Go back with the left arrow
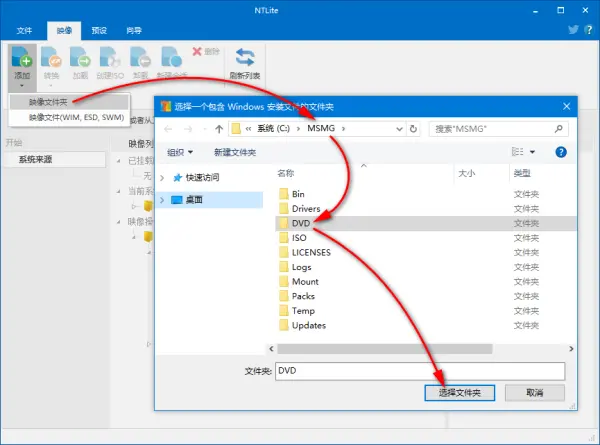This screenshot has width=600, height=445. [168, 129]
